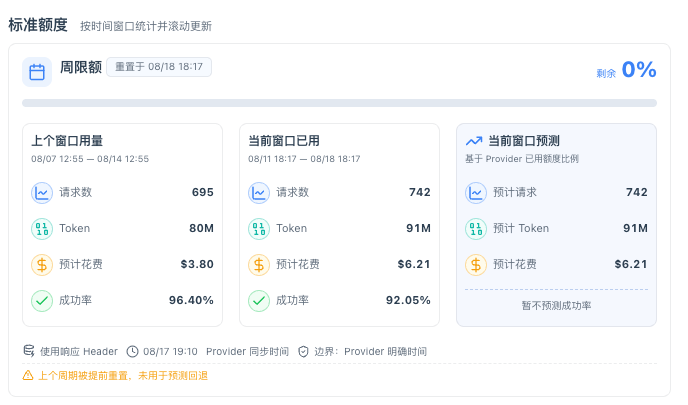Click 预计 Token label
The image size is (688, 405).
click(x=521, y=228)
